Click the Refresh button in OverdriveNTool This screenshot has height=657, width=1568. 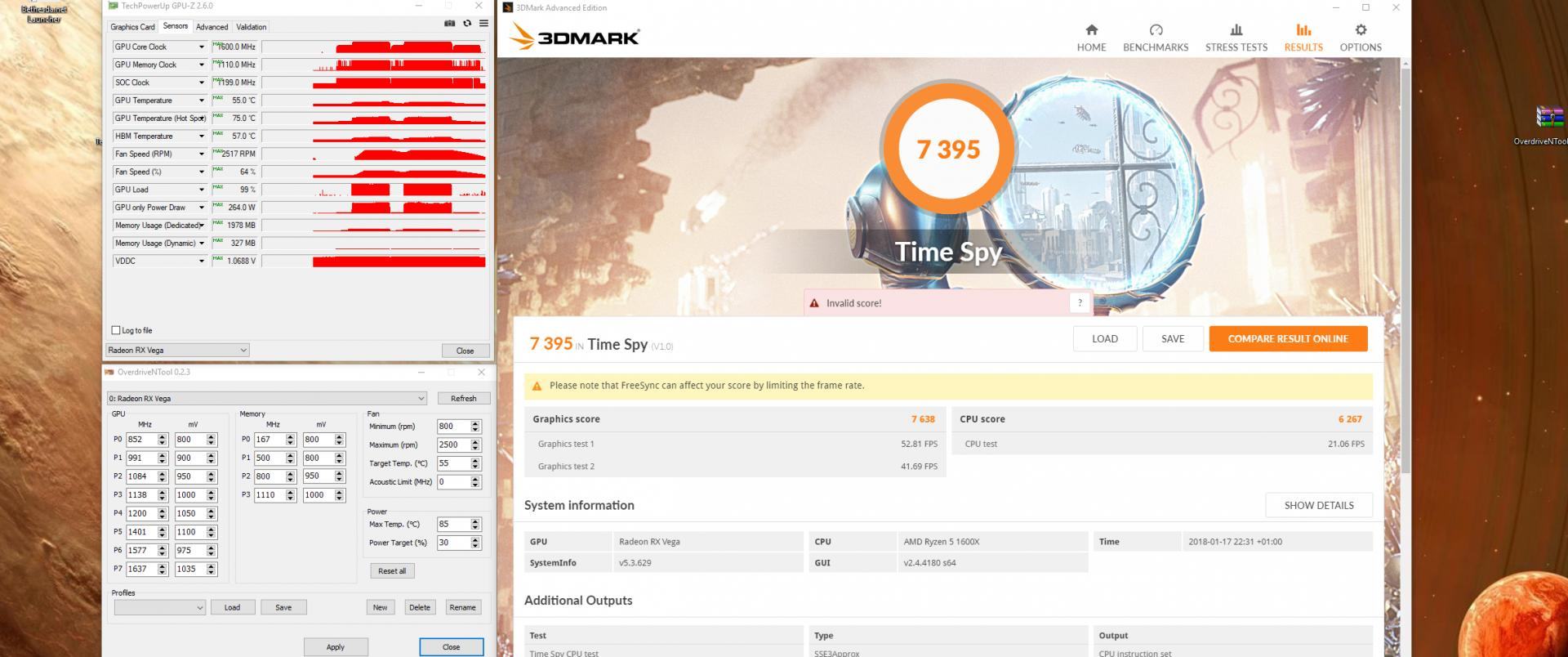[x=463, y=398]
